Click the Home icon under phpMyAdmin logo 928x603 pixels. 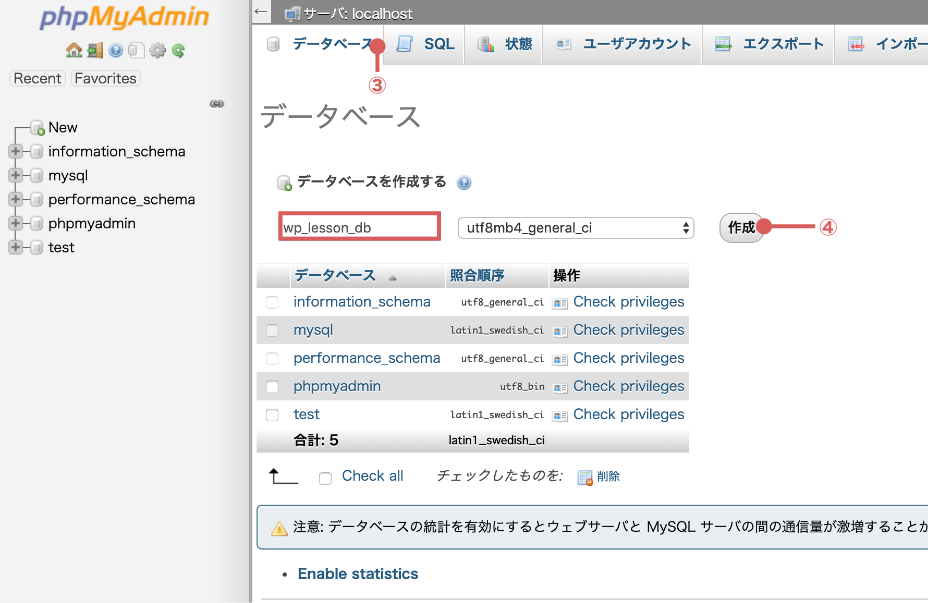[x=73, y=50]
